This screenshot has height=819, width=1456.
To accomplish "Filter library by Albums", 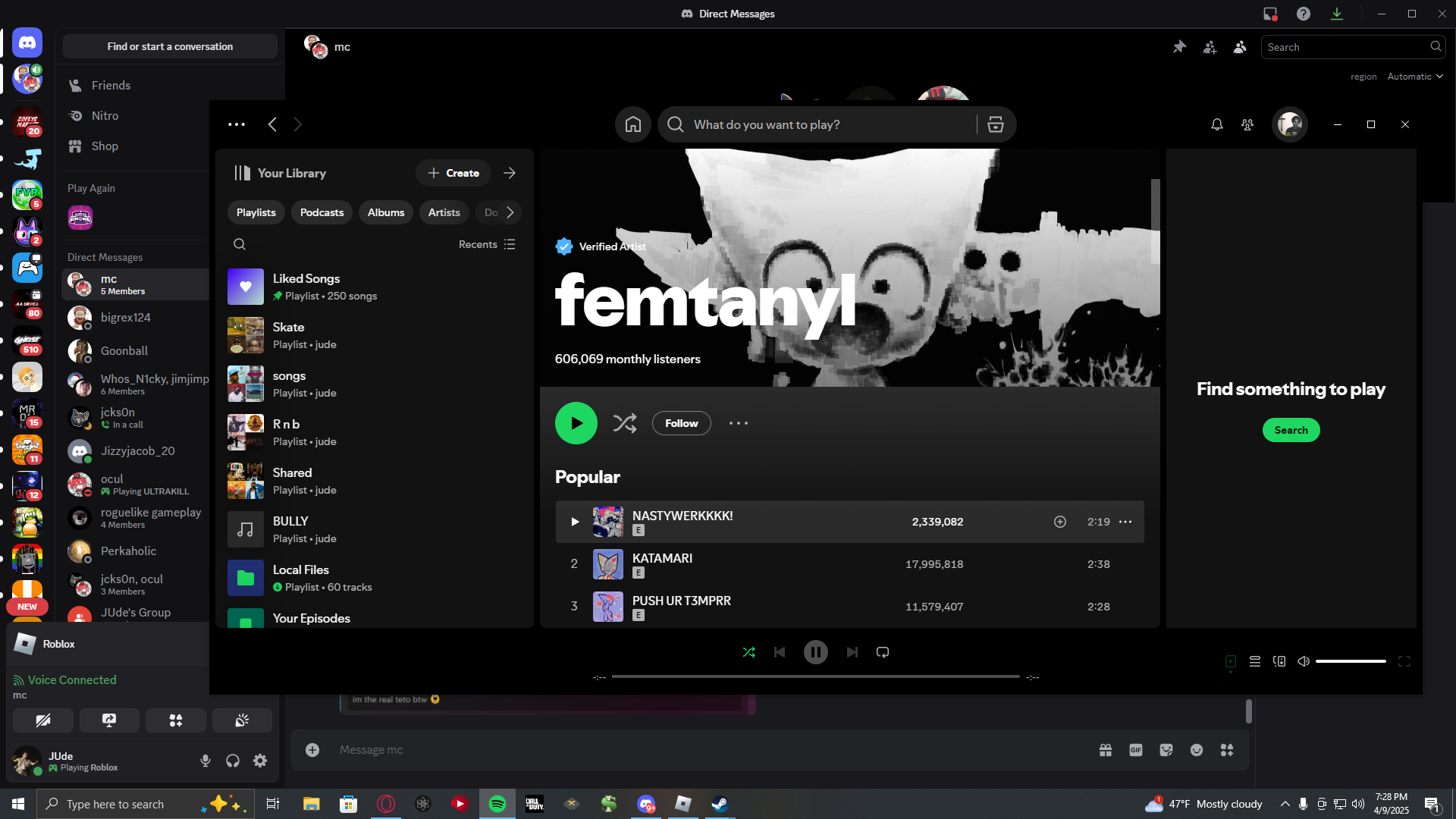I will click(386, 212).
